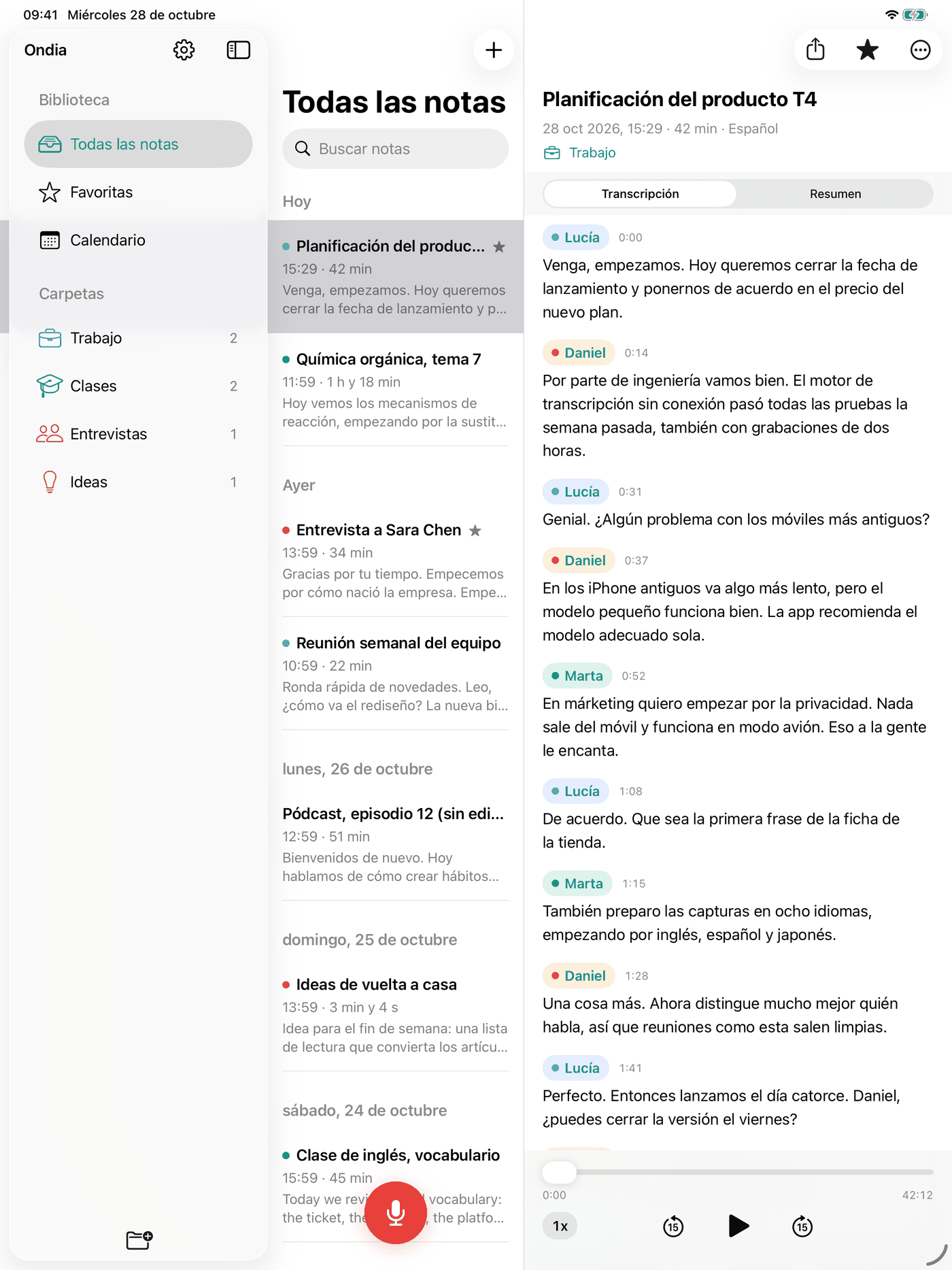Open the Entrevistas folder

(x=138, y=434)
